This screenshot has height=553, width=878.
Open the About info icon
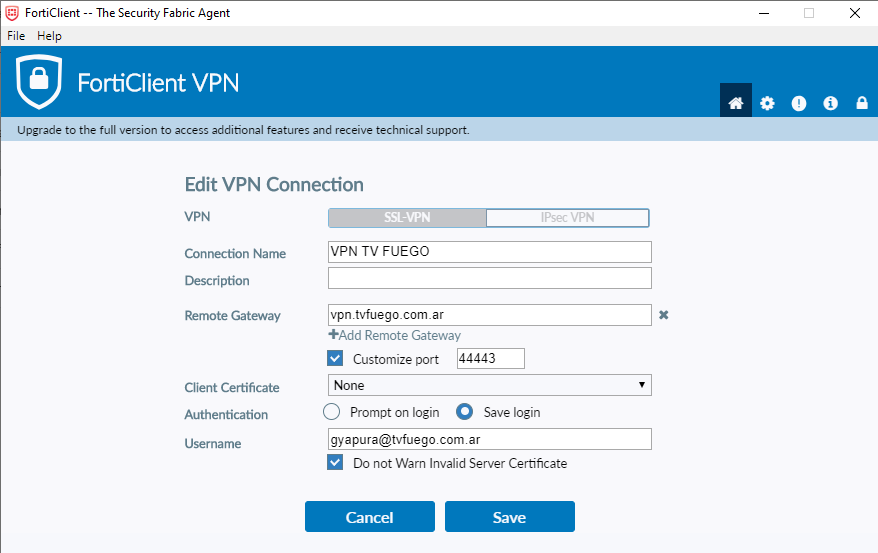pyautogui.click(x=830, y=103)
